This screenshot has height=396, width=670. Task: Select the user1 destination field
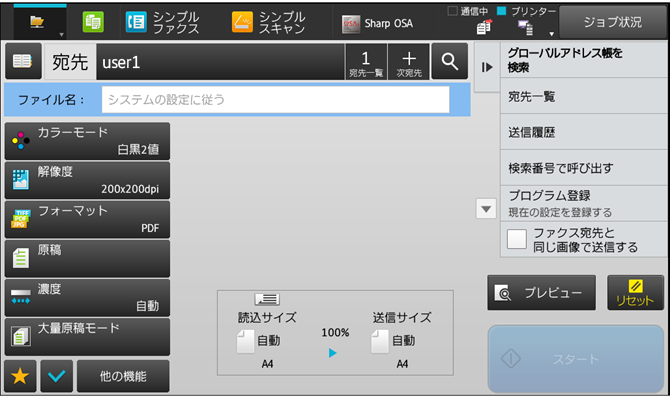(220, 62)
